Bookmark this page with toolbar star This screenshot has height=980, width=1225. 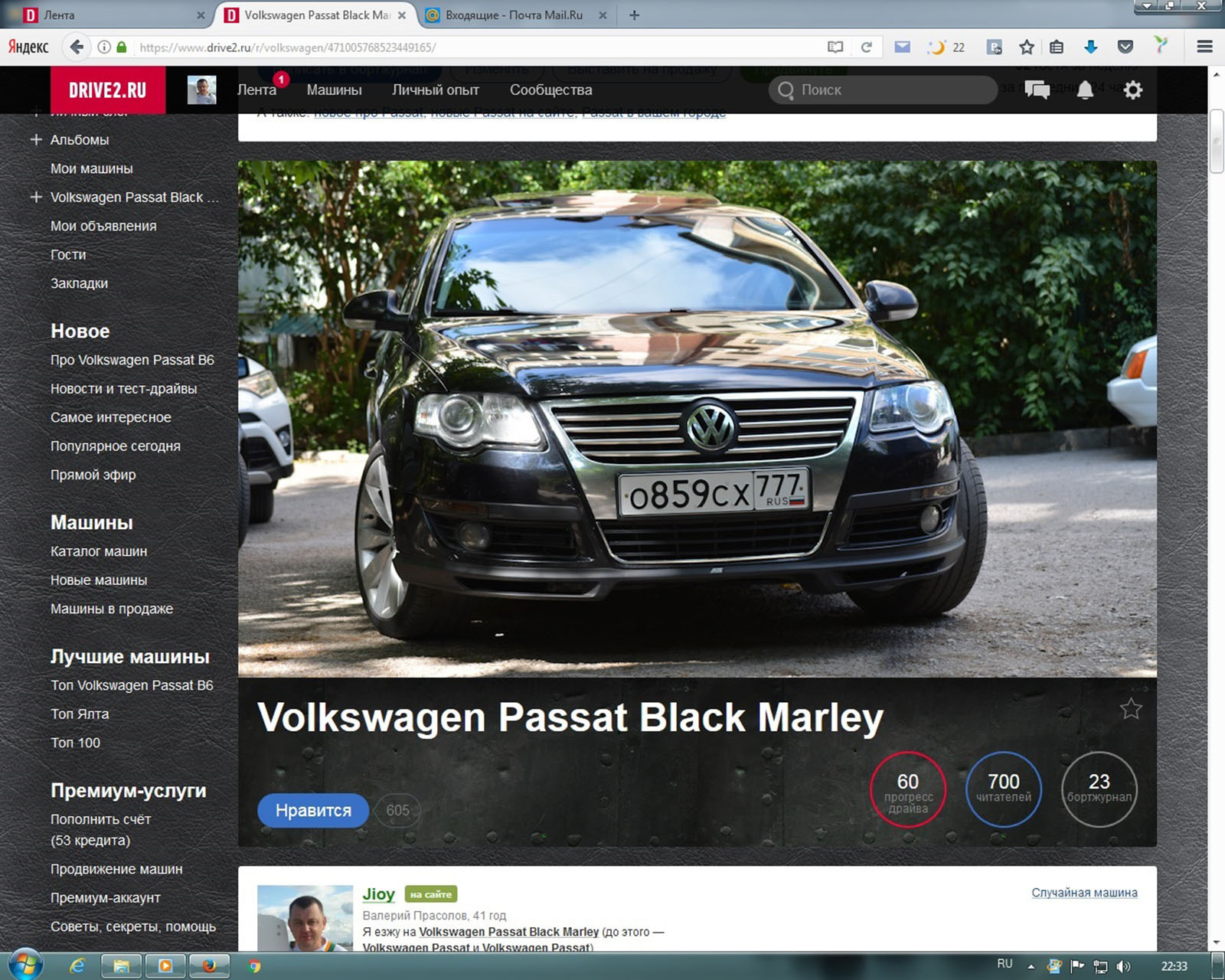point(1027,47)
